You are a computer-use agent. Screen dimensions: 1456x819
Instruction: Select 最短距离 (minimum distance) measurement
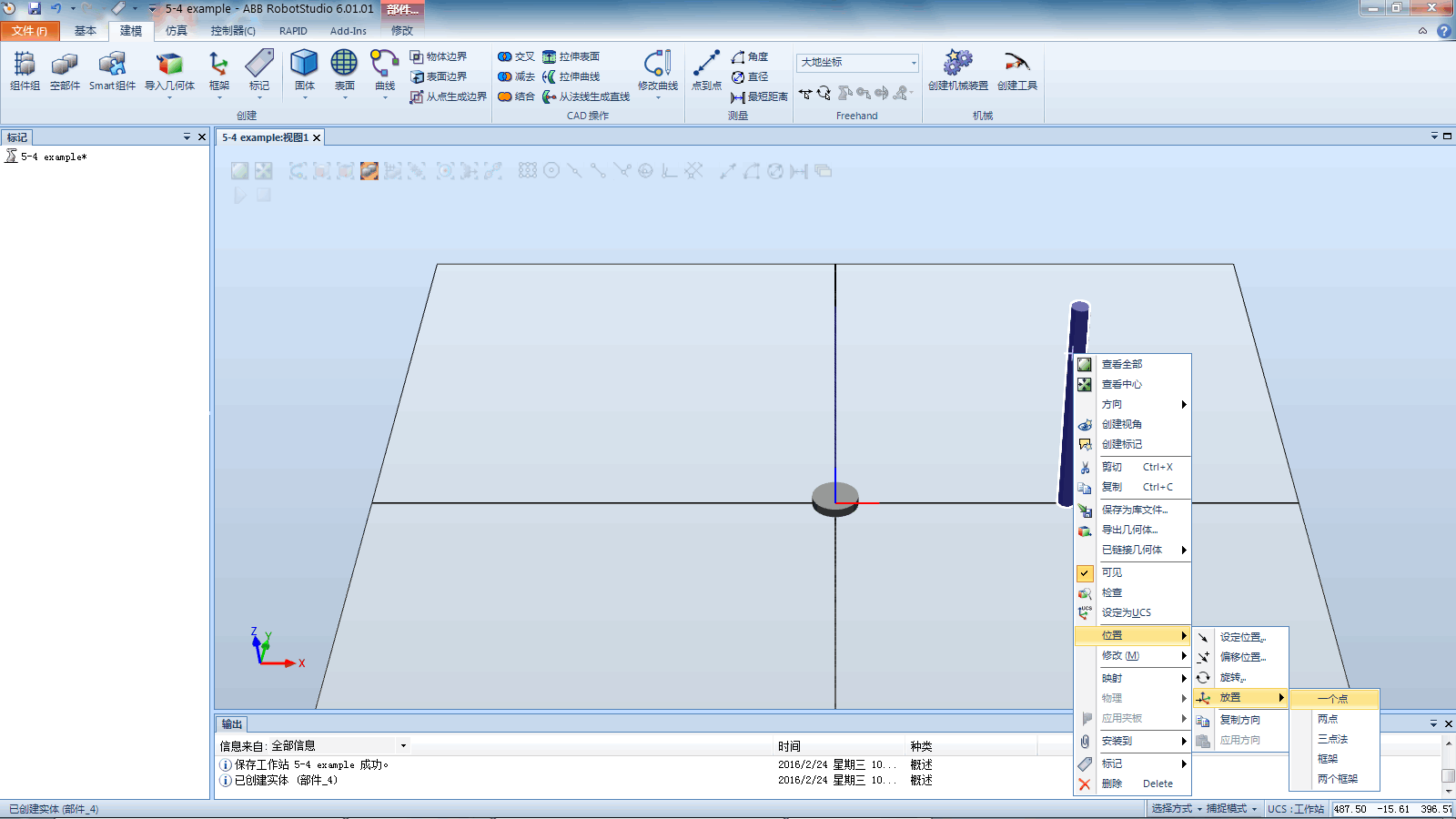[x=759, y=96]
